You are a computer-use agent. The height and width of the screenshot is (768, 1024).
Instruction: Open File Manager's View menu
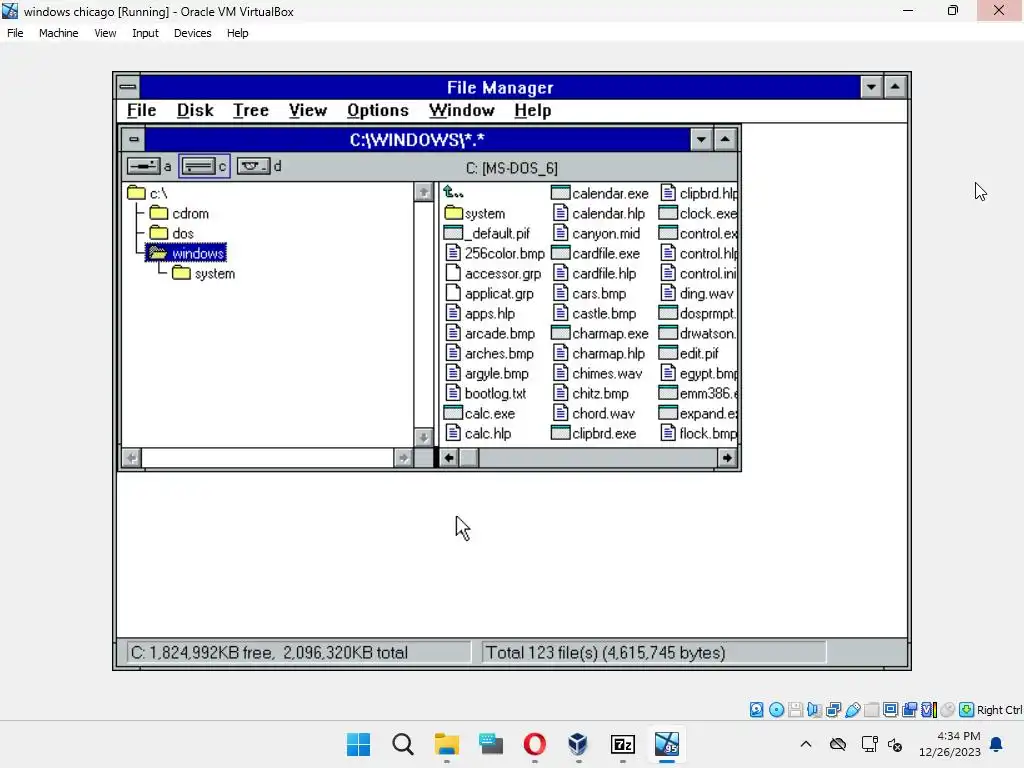pos(308,110)
